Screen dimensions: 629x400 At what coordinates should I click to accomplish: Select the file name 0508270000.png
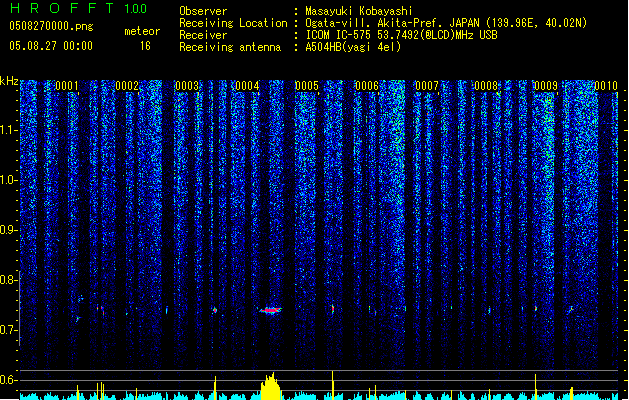[x=51, y=26]
